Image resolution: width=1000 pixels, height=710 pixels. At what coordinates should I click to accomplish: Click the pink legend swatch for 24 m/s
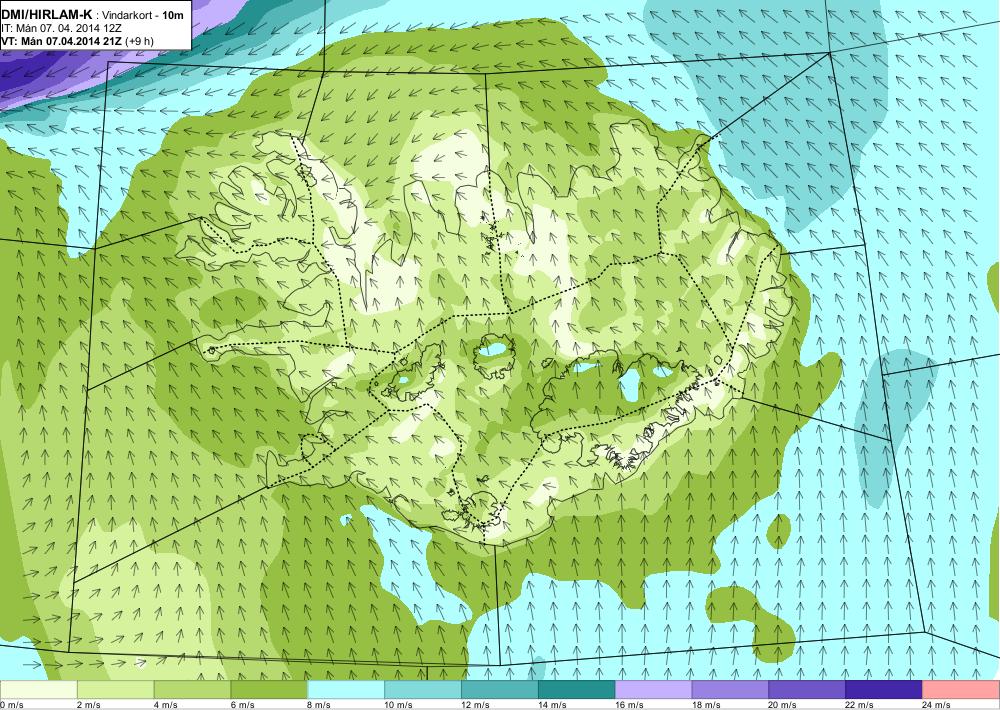coord(961,690)
